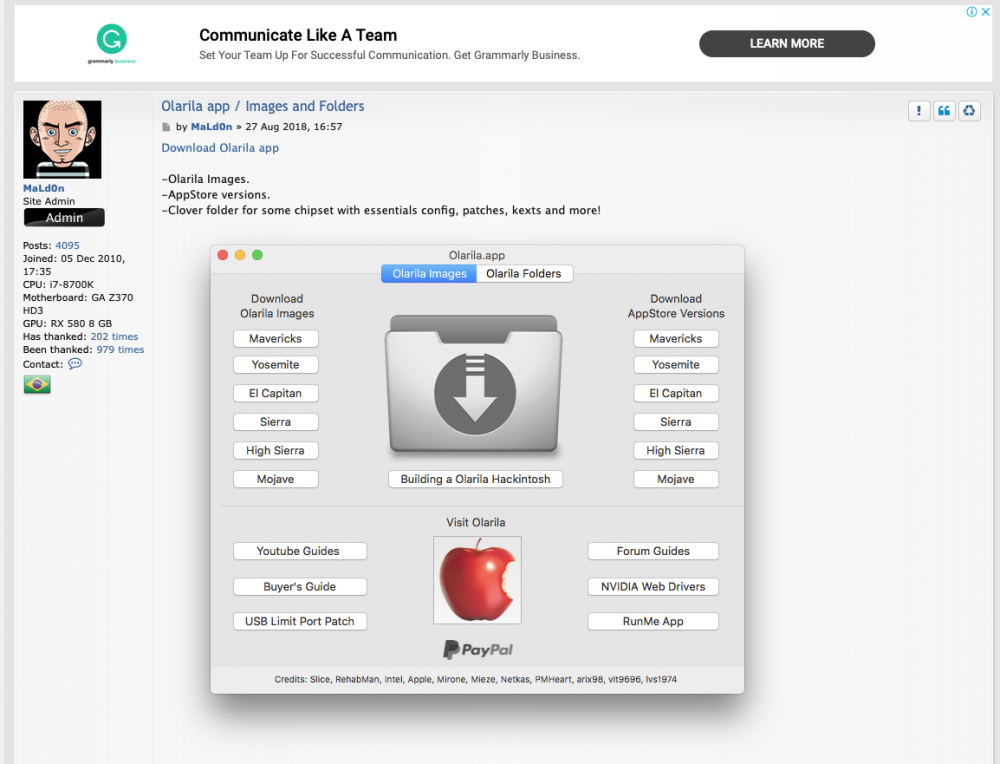Click the report post exclamation icon

[918, 111]
